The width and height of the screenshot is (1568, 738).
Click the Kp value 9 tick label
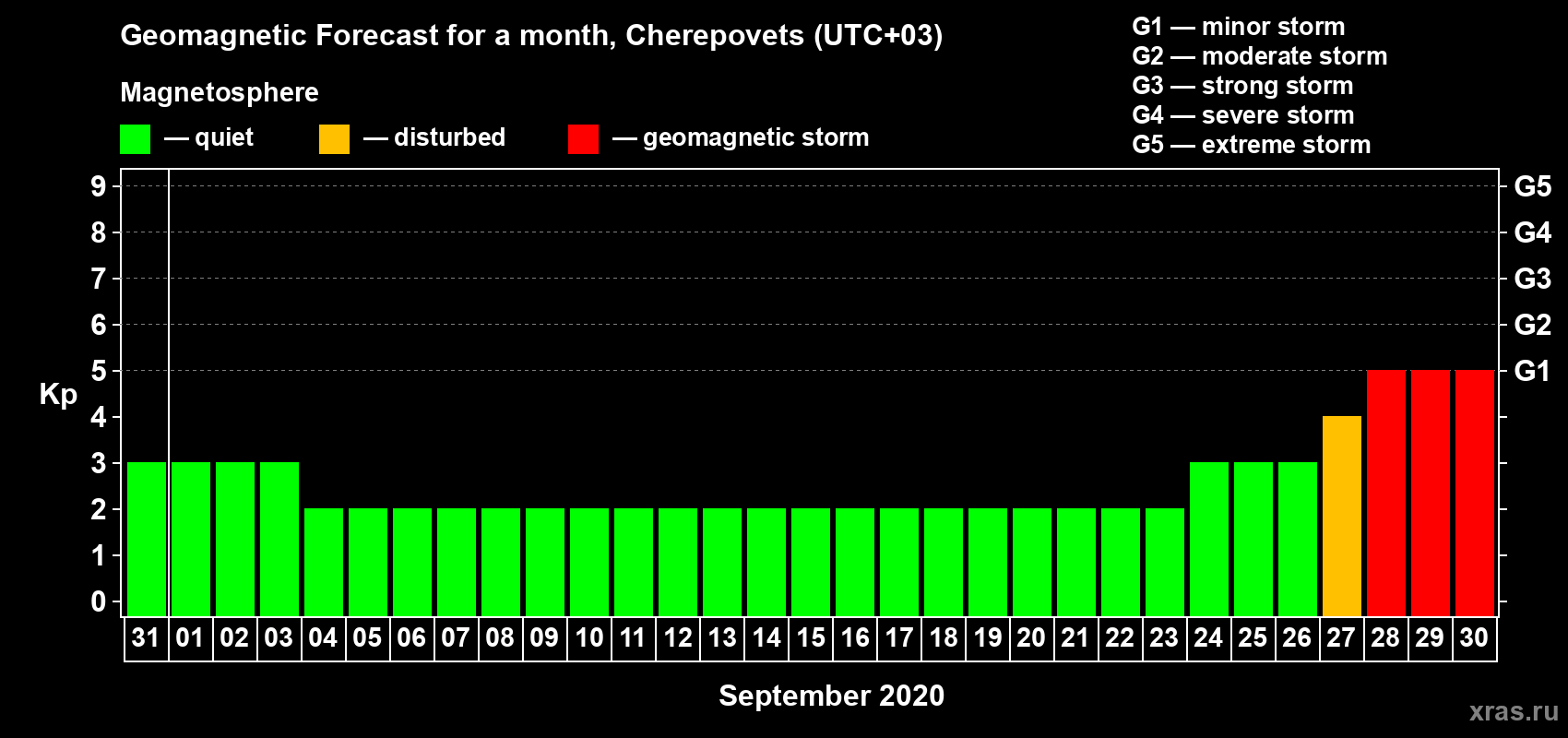coord(99,186)
